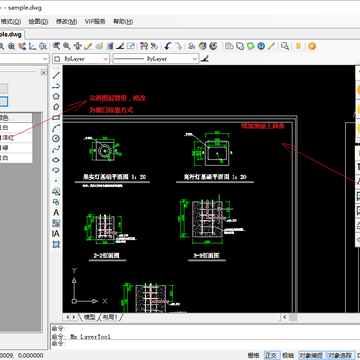
Task: Select the Elliptical arc tool
Action: click(x=56, y=170)
